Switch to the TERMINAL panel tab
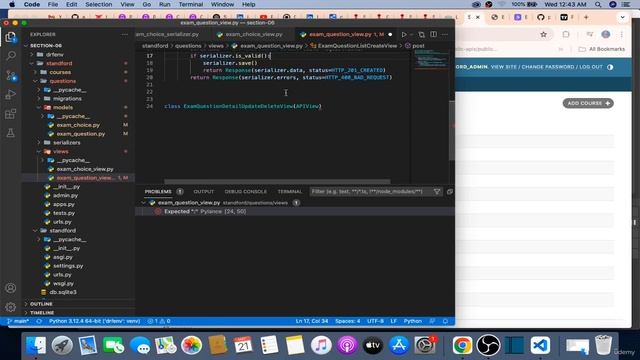Image resolution: width=640 pixels, height=360 pixels. (x=289, y=191)
